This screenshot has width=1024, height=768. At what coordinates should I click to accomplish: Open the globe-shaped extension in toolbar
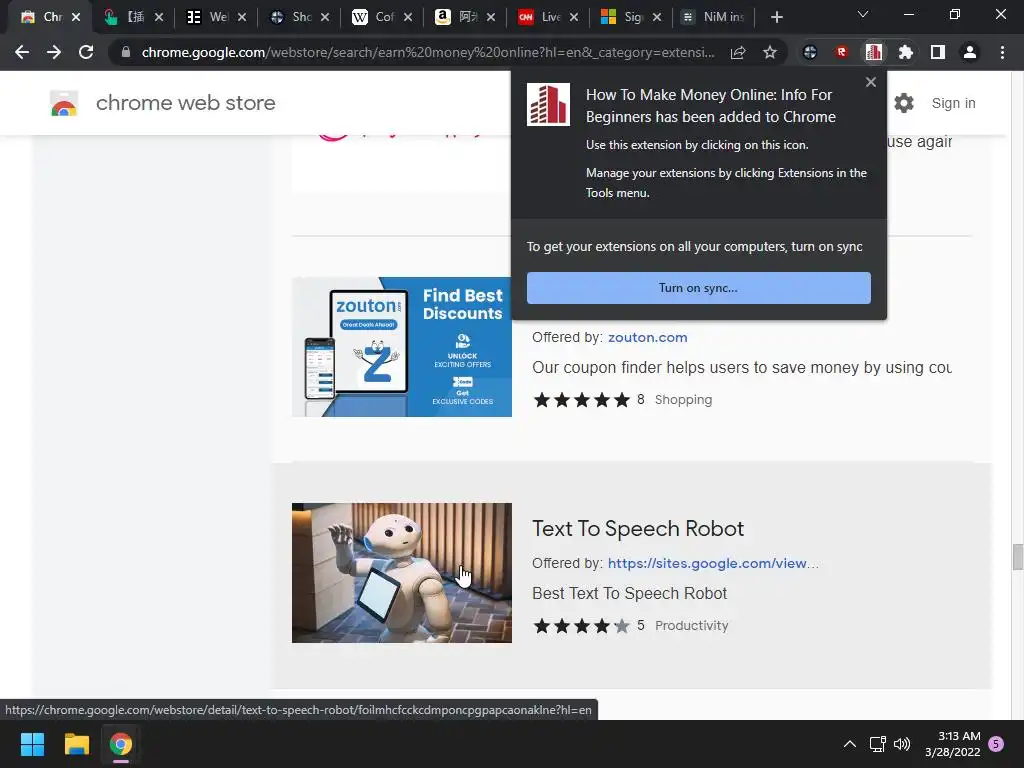[810, 52]
